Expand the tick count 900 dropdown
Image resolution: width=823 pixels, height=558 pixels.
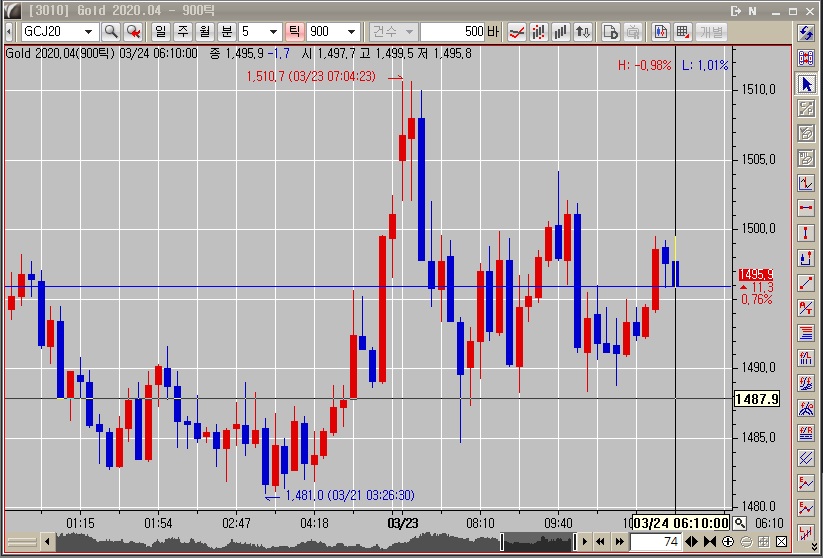(x=351, y=32)
